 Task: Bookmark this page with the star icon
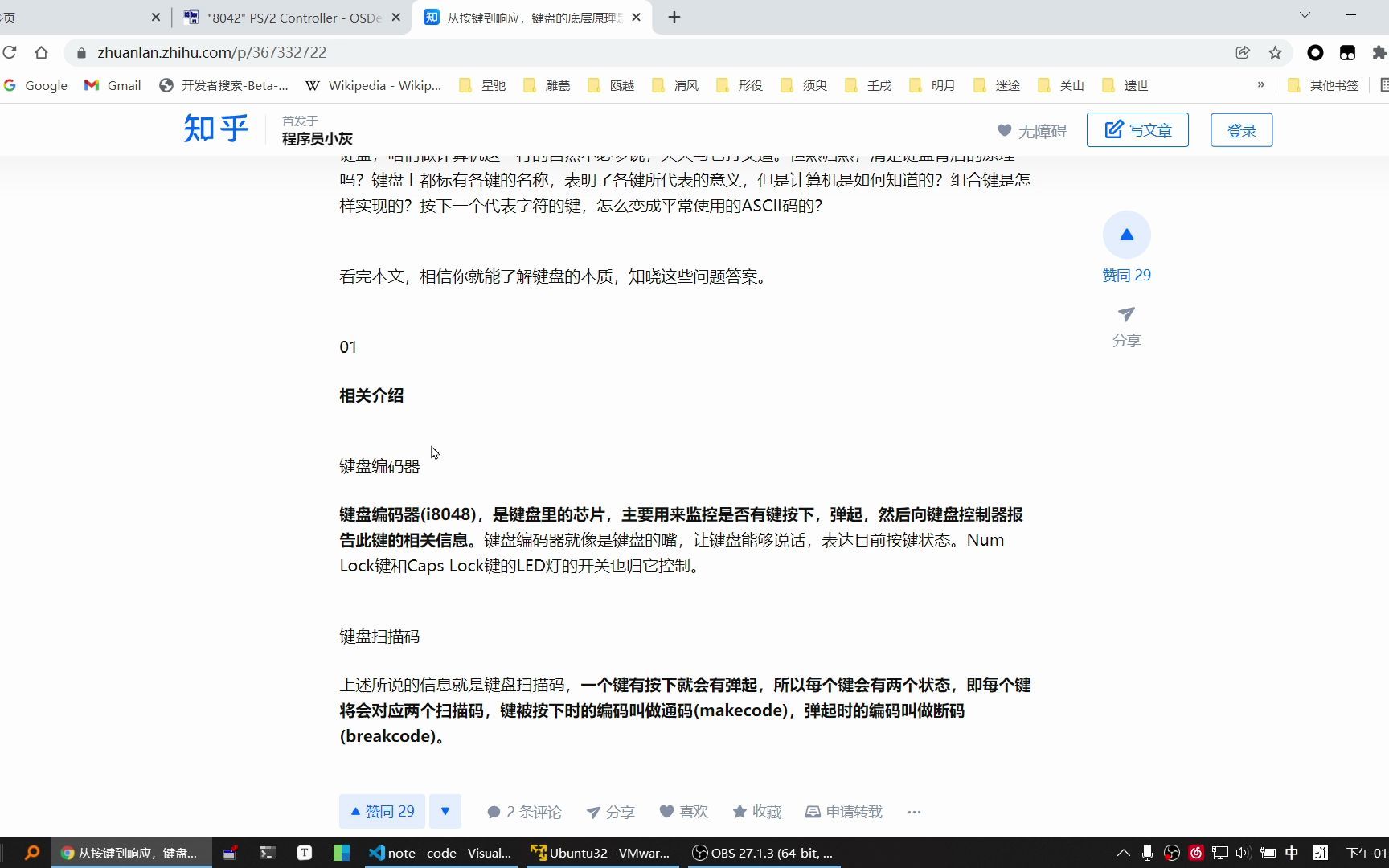click(1275, 52)
